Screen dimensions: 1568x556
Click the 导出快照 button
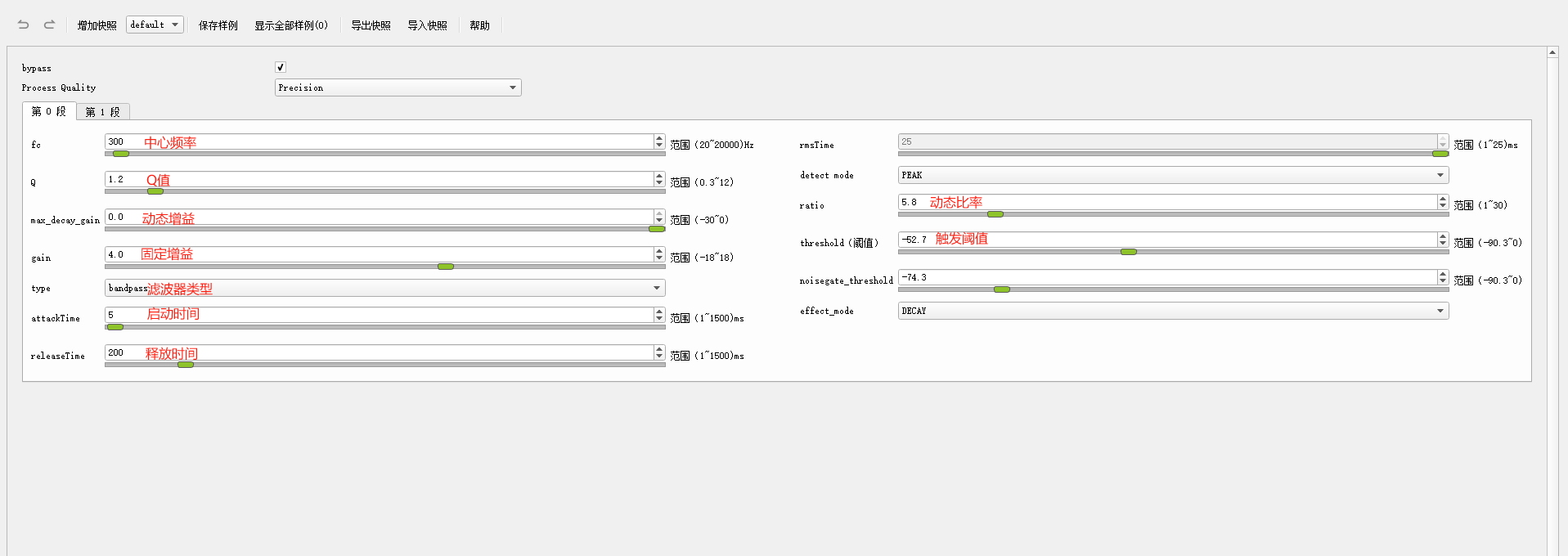371,25
